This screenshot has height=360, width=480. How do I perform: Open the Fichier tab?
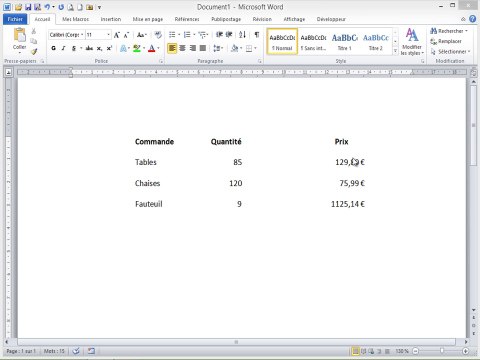[15, 19]
